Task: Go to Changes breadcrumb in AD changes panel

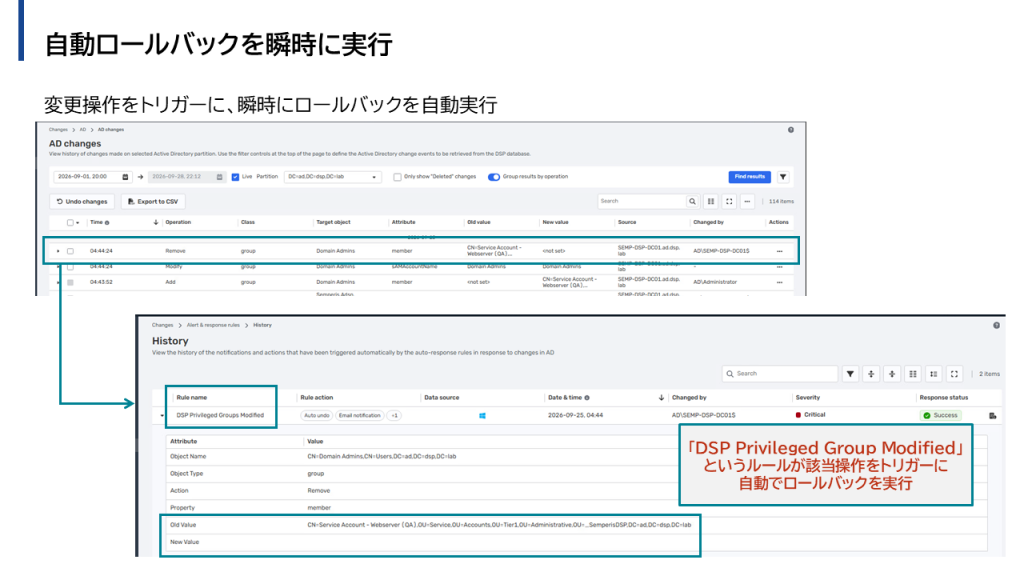Action: [x=58, y=130]
